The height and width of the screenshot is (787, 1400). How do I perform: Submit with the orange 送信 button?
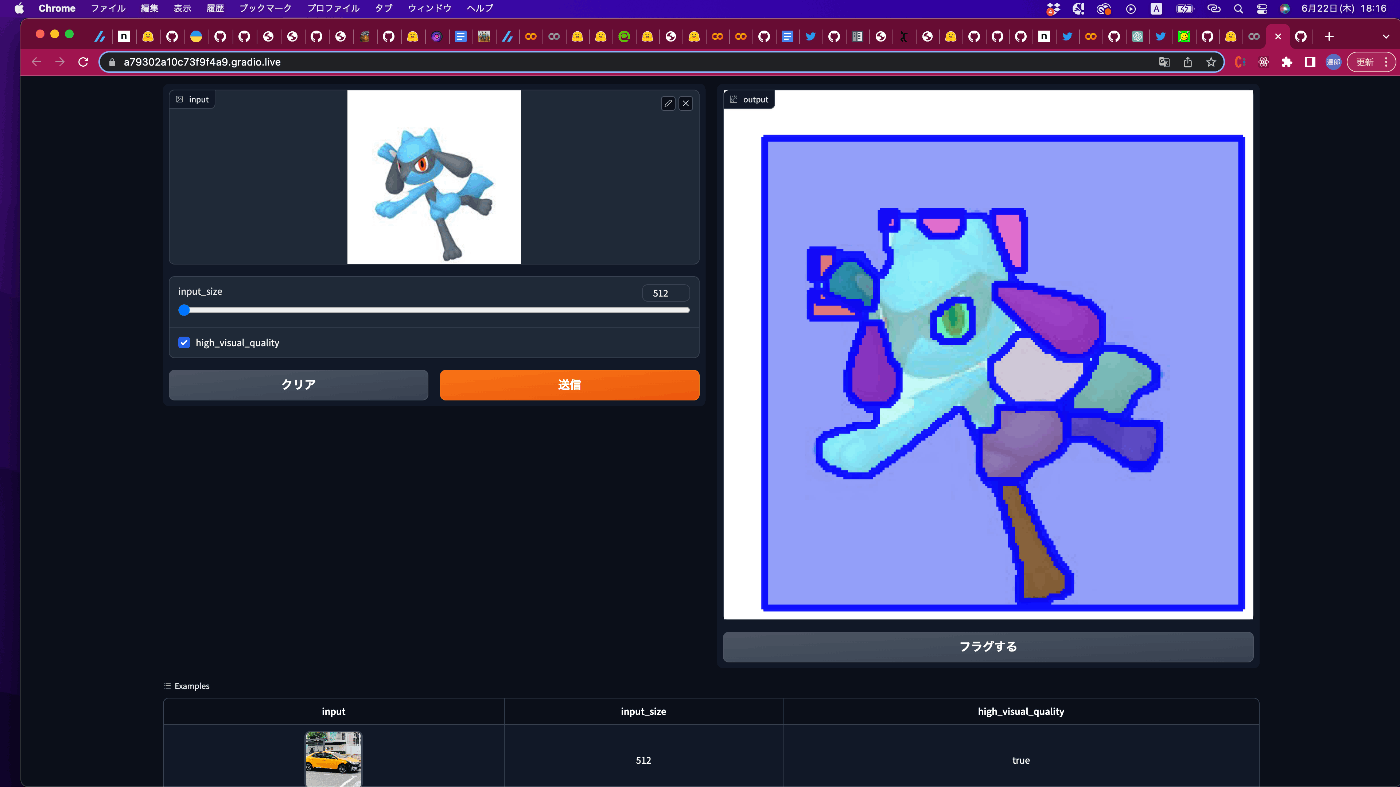click(570, 385)
